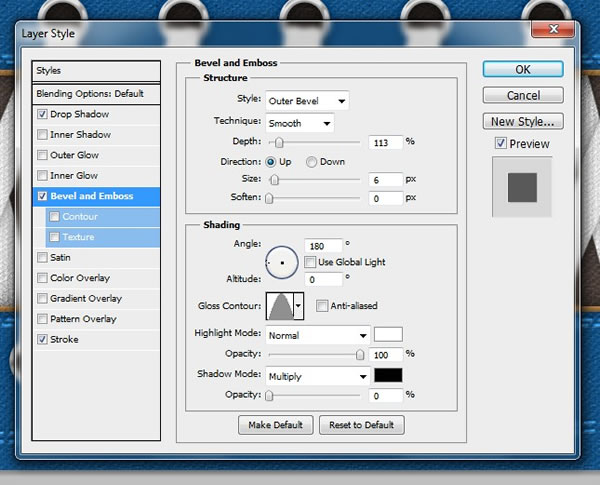Click the Shadow Opacity slider handle

point(269,395)
